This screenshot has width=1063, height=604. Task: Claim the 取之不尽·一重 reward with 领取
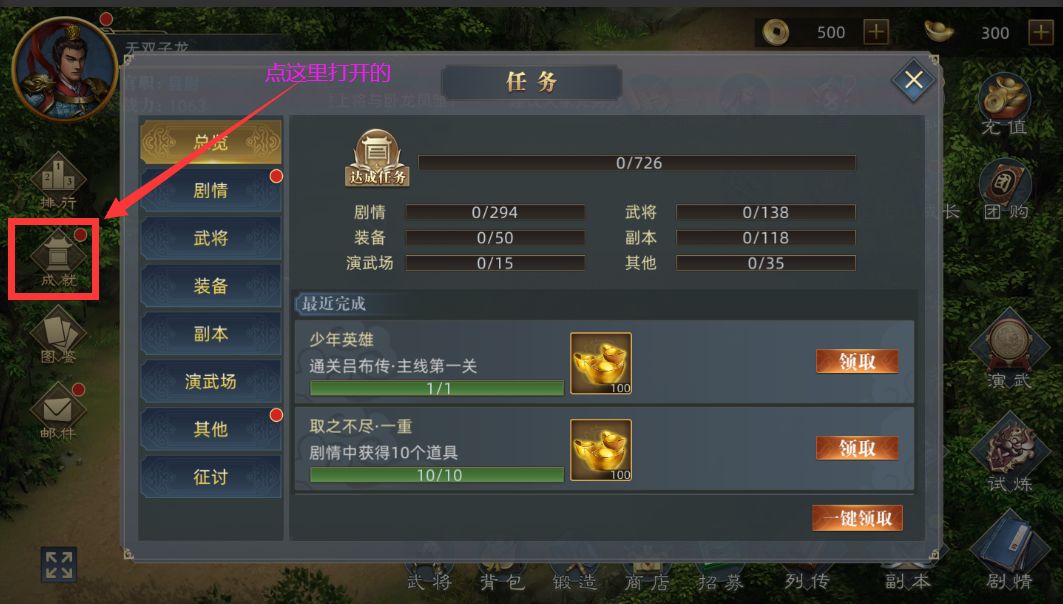pos(857,448)
